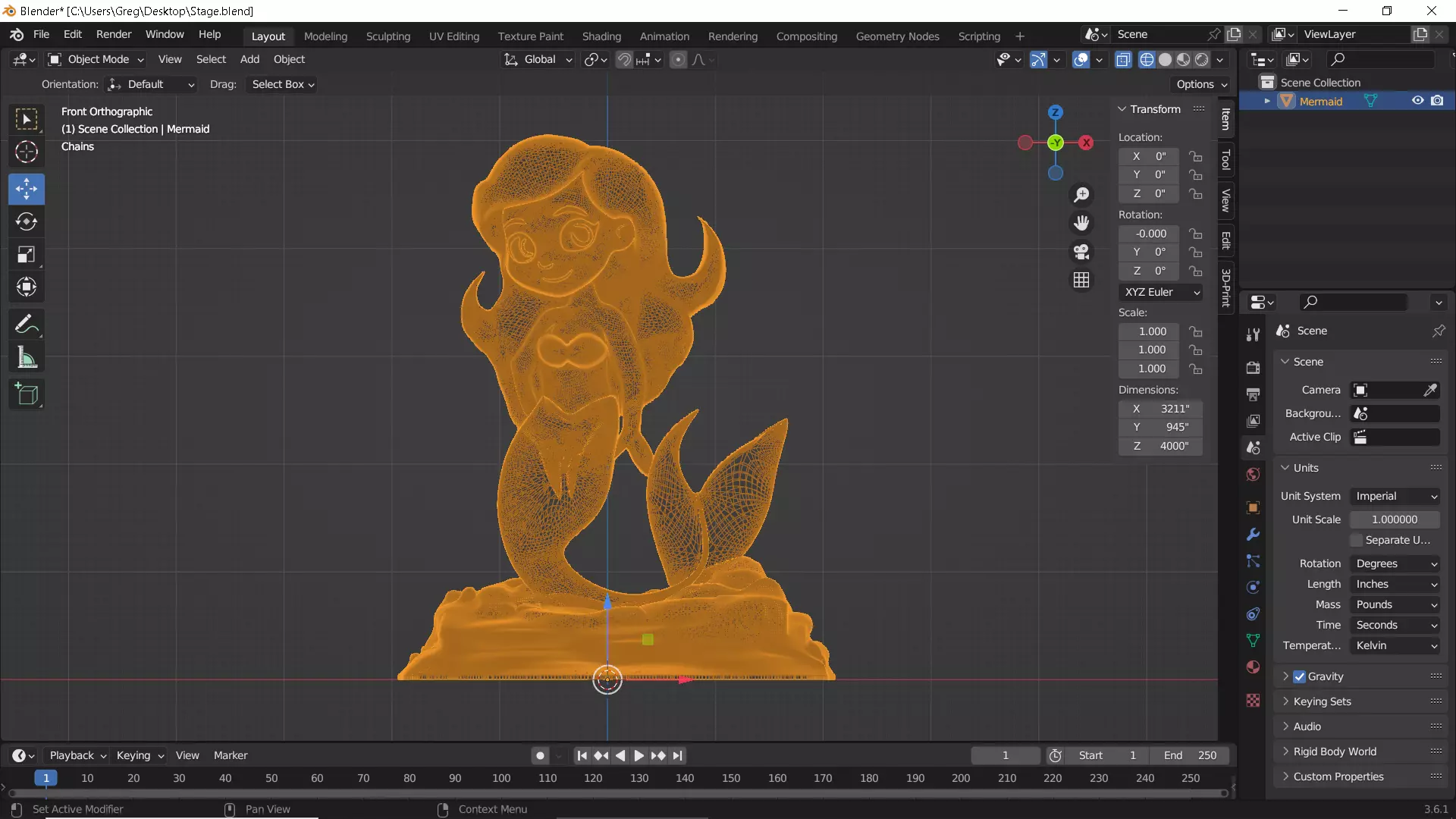Change Unit System from Imperial
Viewport: 1456px width, 819px height.
(x=1395, y=496)
